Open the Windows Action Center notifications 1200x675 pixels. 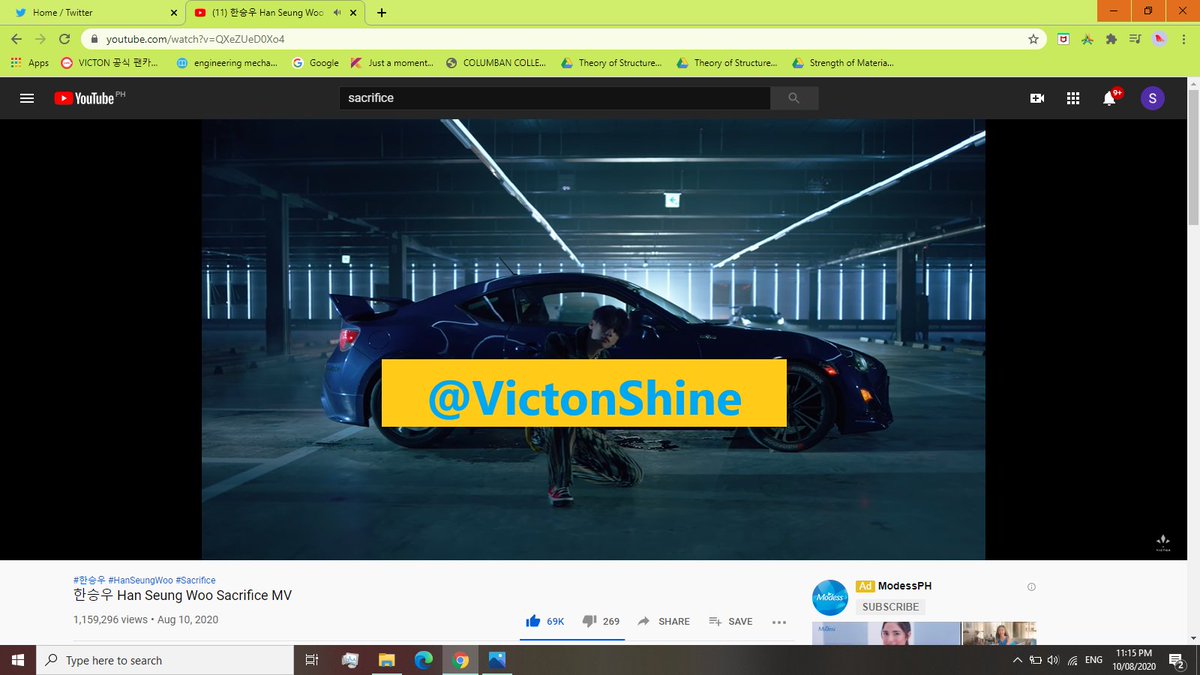point(1178,660)
